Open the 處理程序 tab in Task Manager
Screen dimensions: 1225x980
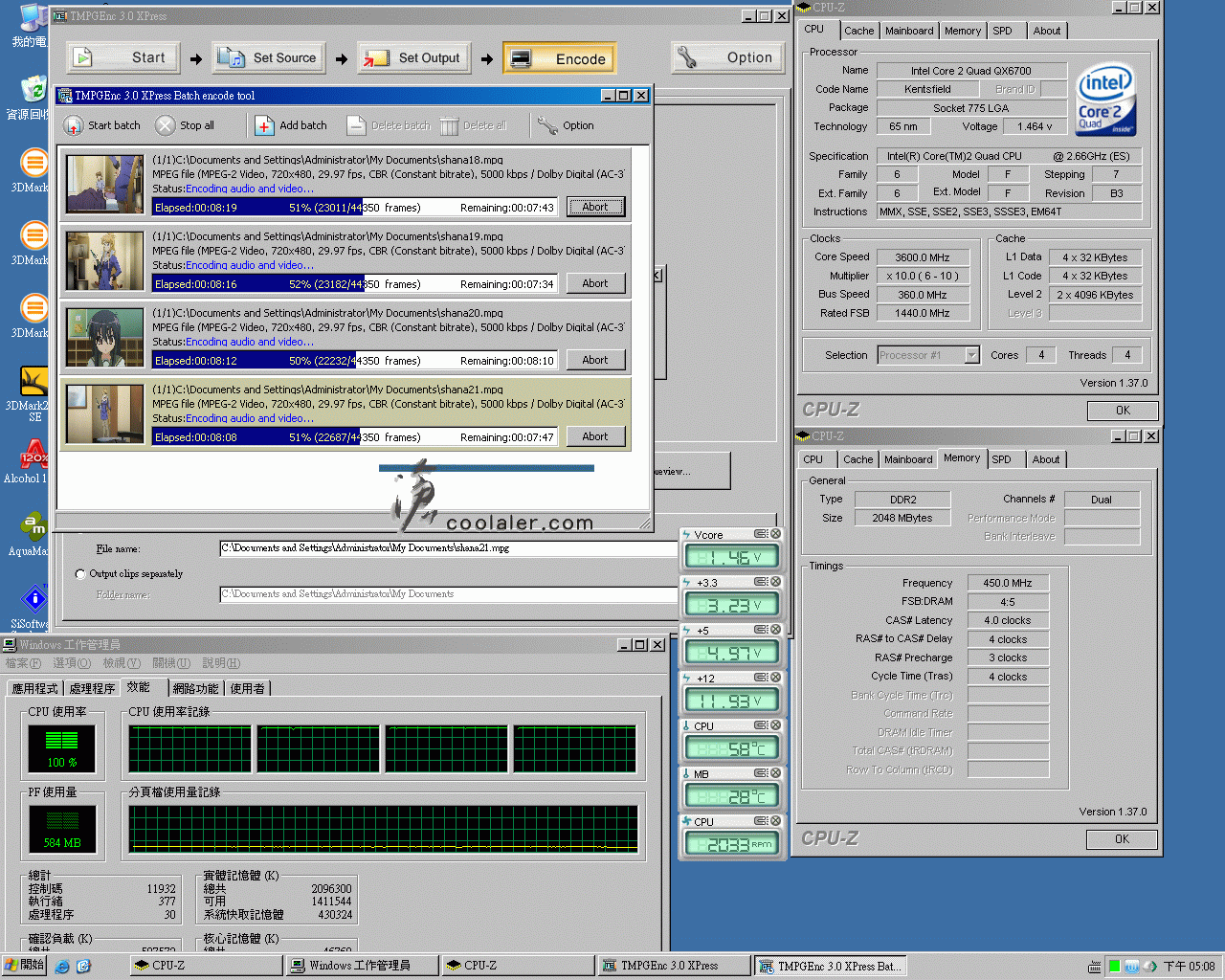(x=92, y=688)
